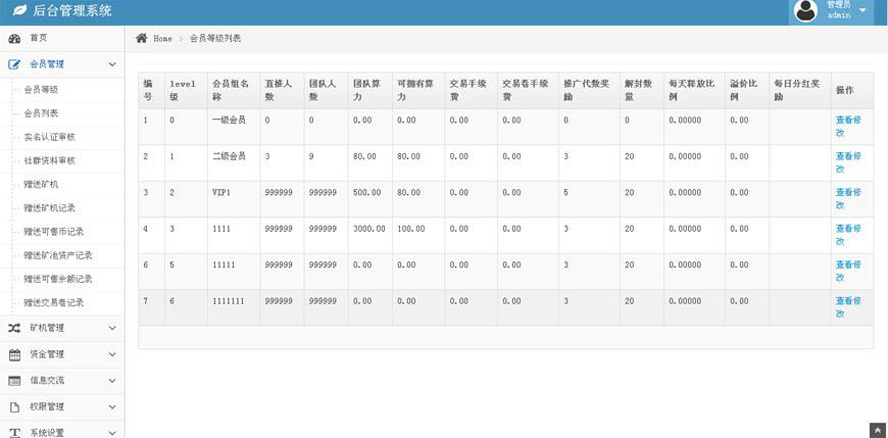Viewport: 888px width, 438px height.
Task: Open 实名认证审核 in the sidebar
Action: [50, 137]
